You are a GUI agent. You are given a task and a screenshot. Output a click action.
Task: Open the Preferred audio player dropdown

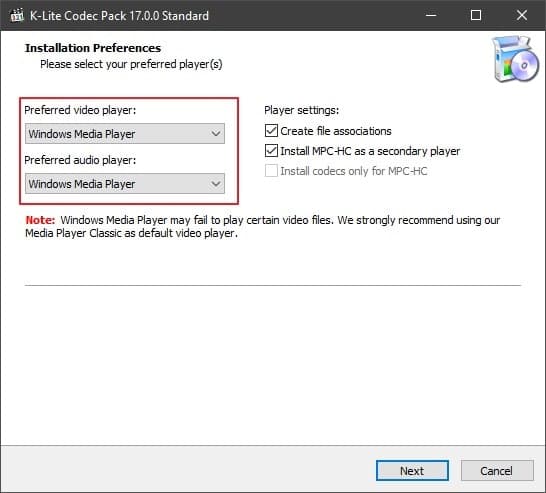(x=125, y=183)
